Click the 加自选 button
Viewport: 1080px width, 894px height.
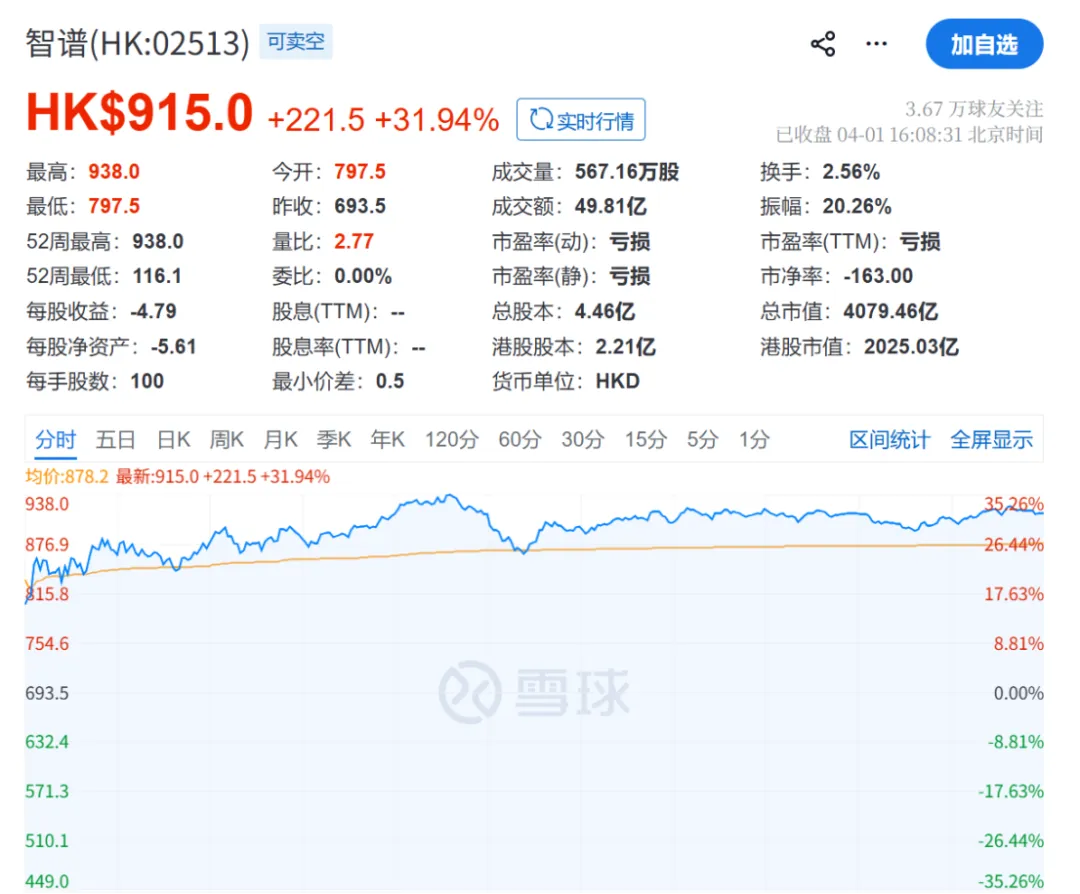point(984,44)
